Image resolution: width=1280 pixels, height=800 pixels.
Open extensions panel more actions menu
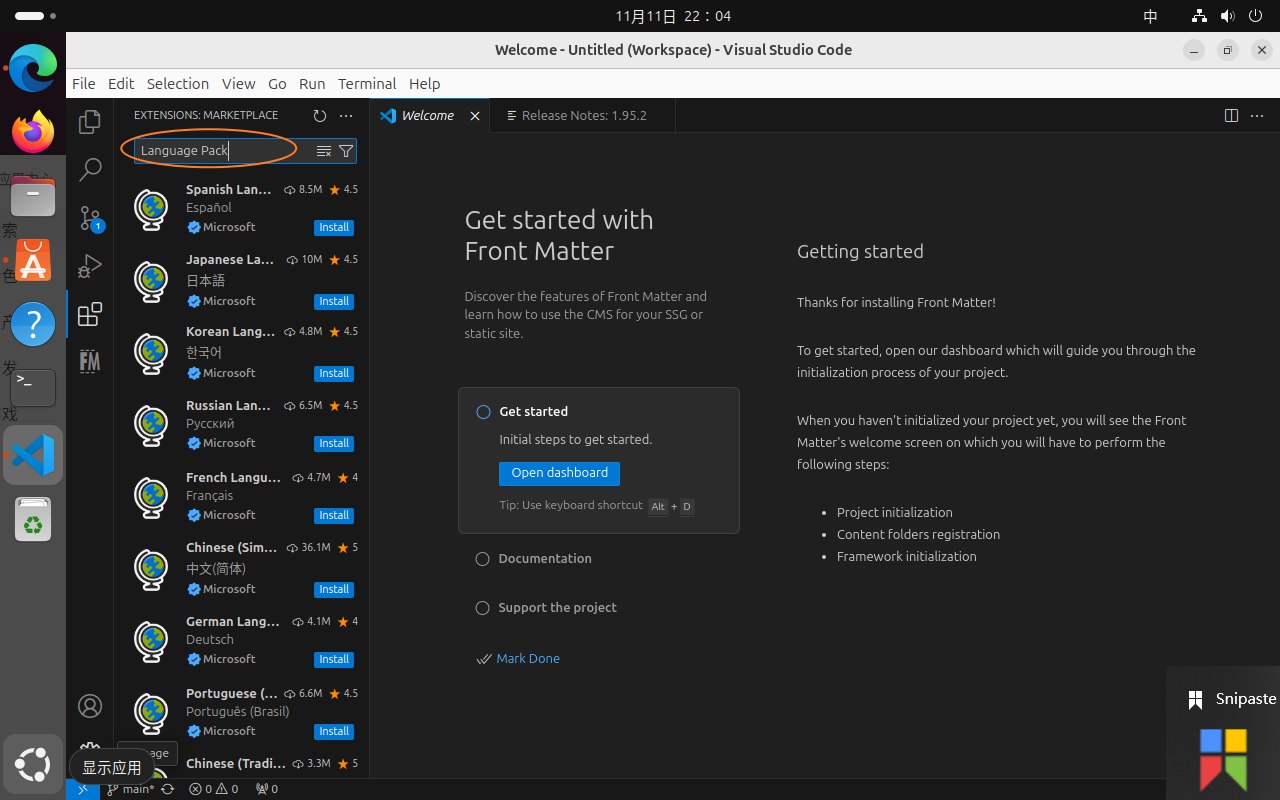click(x=346, y=116)
